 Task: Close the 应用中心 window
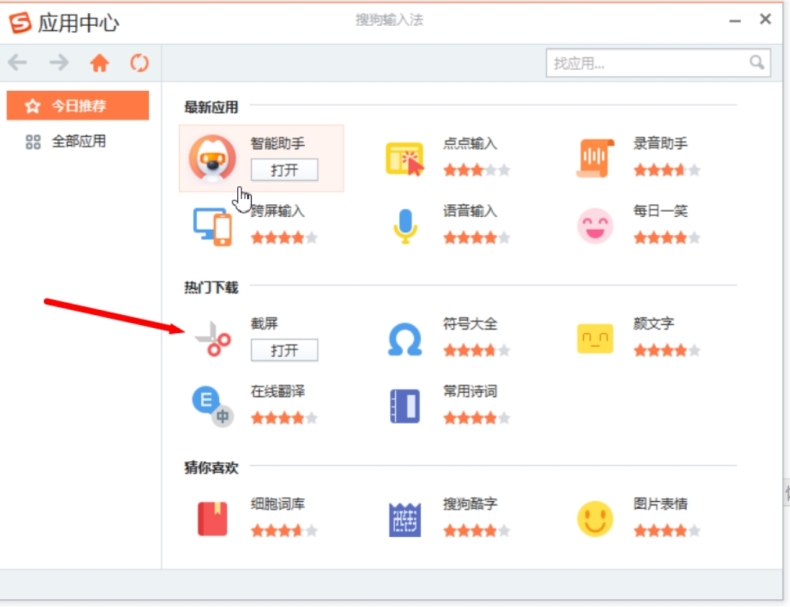tap(765, 19)
